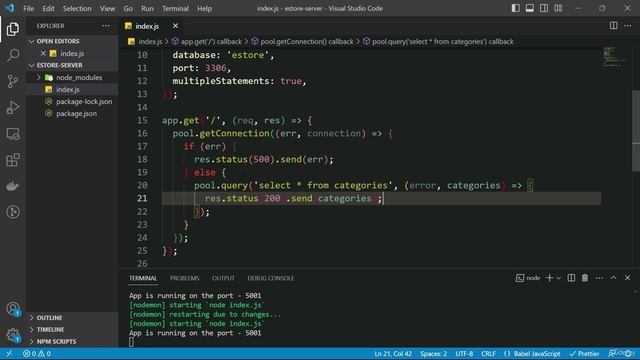Switch to the Problems panel tab

click(184, 278)
